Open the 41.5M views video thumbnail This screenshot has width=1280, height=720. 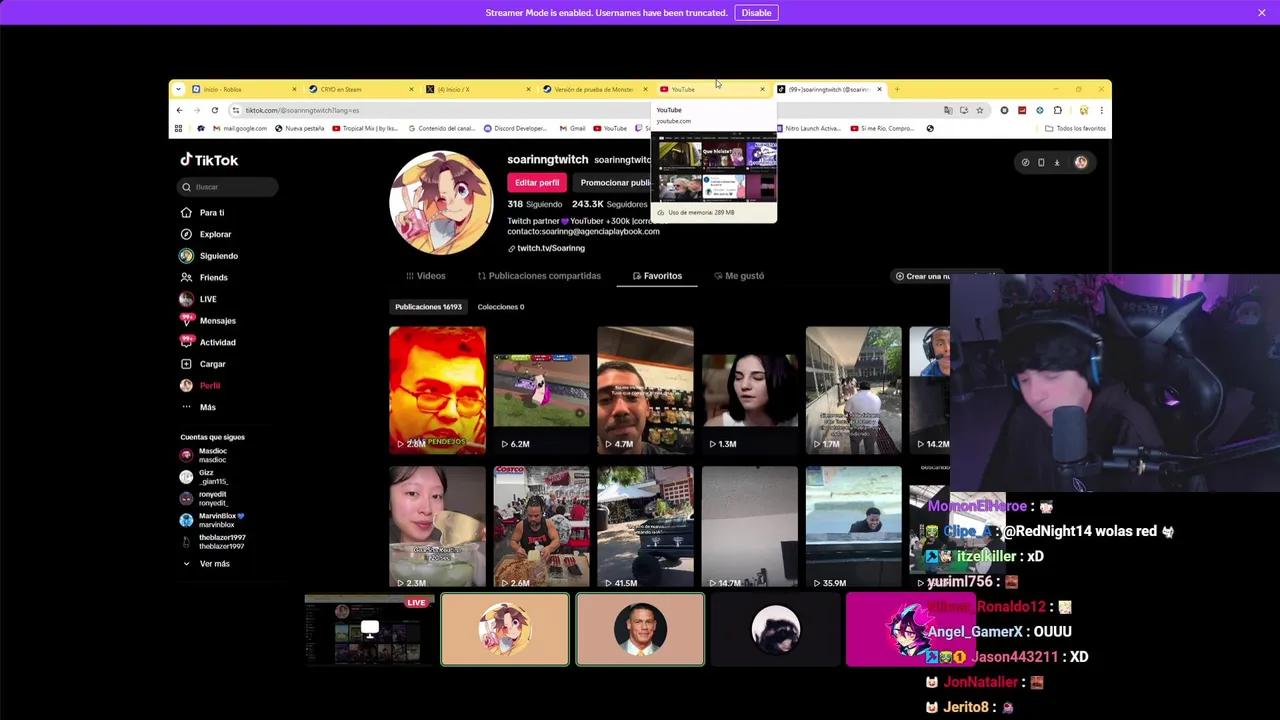[645, 527]
